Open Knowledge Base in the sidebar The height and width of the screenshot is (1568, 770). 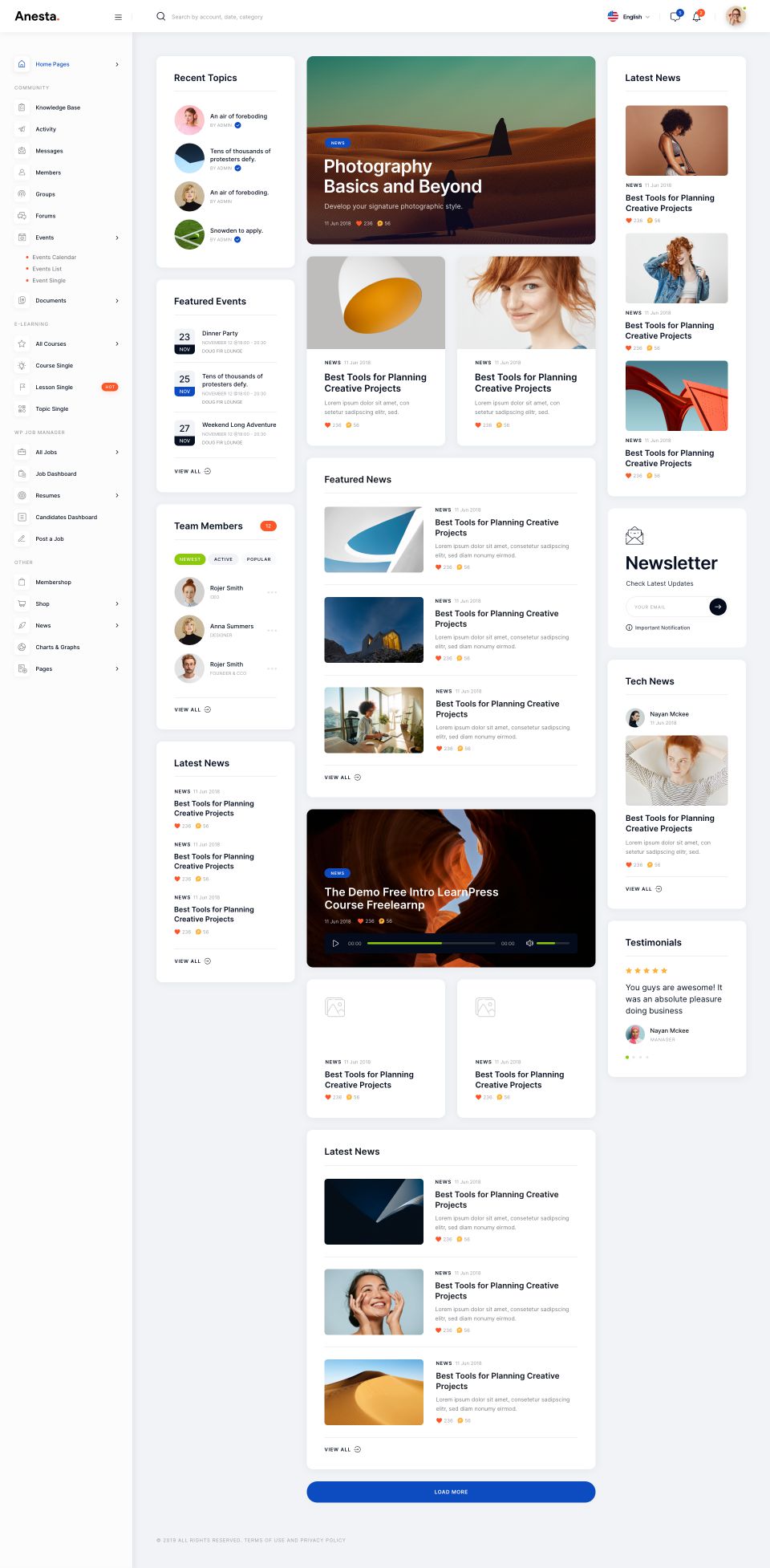click(58, 108)
